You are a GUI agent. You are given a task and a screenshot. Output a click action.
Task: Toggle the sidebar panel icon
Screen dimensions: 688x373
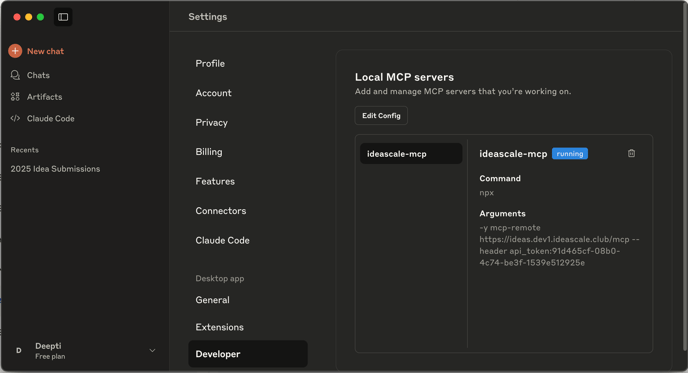click(63, 17)
